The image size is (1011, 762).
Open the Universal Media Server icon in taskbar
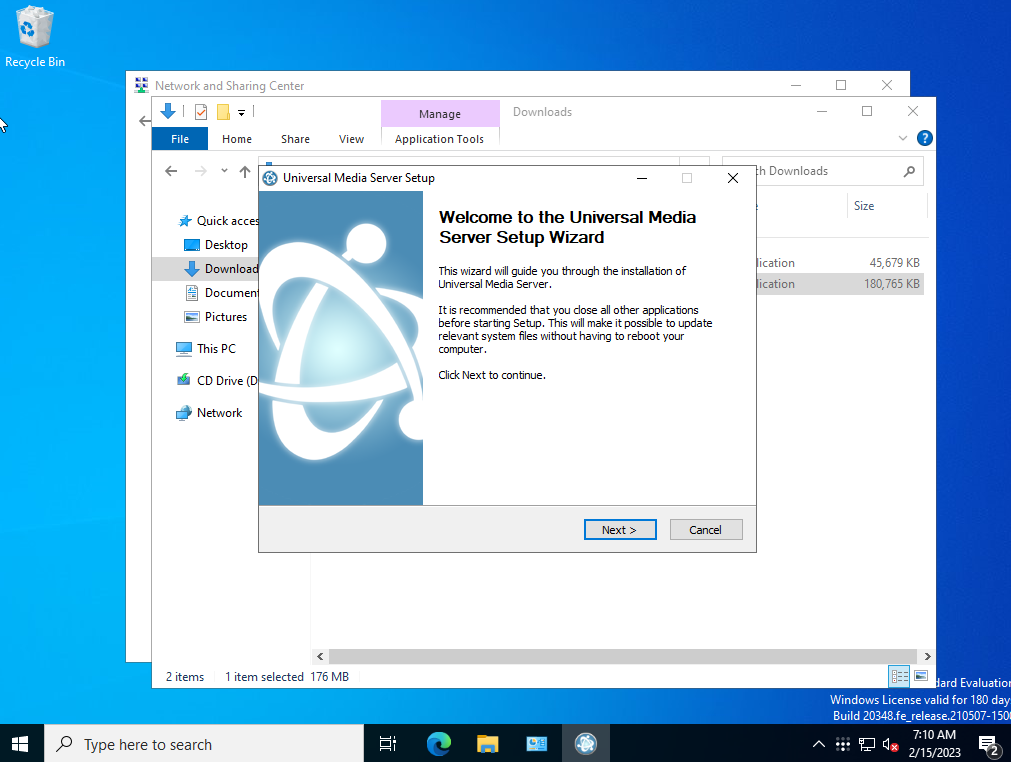pos(585,743)
